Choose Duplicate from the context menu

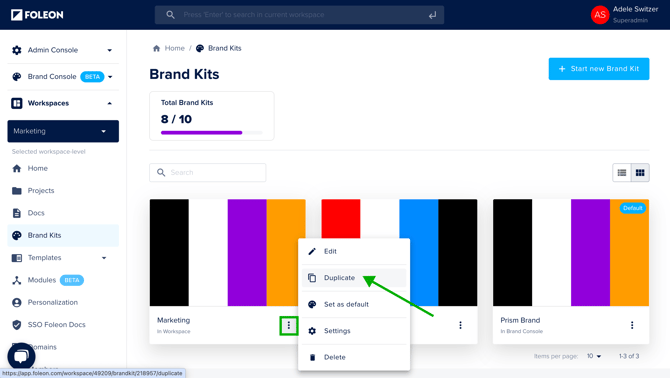pyautogui.click(x=354, y=278)
